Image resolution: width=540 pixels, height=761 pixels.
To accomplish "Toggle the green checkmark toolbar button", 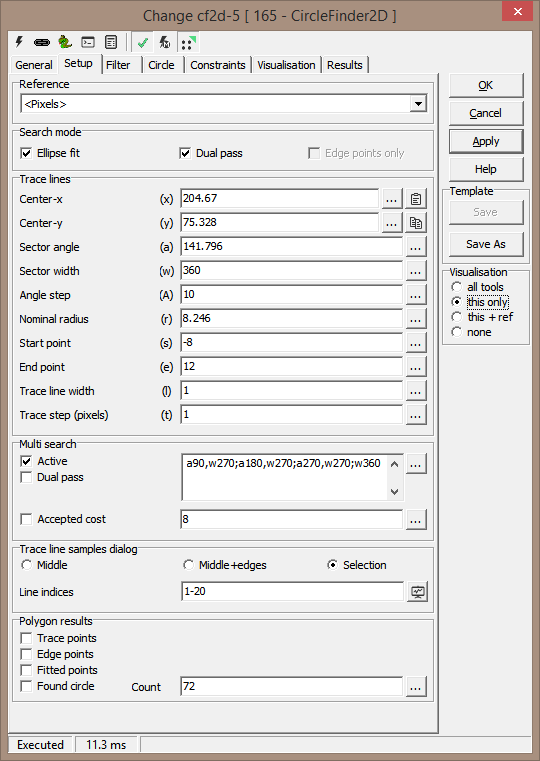I will click(143, 43).
